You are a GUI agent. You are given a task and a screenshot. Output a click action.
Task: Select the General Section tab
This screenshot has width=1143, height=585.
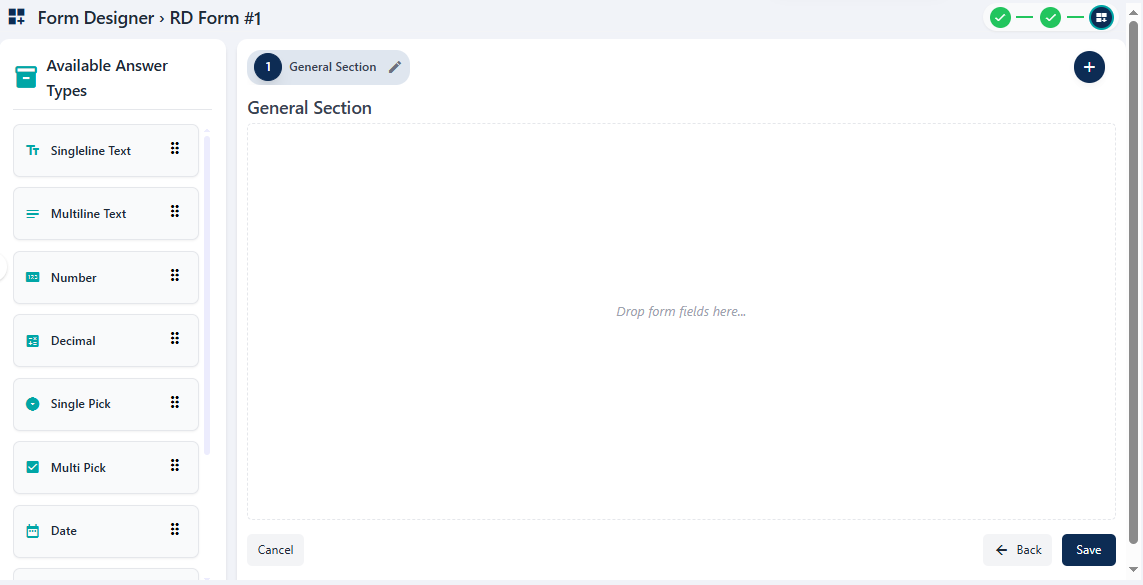pos(332,67)
